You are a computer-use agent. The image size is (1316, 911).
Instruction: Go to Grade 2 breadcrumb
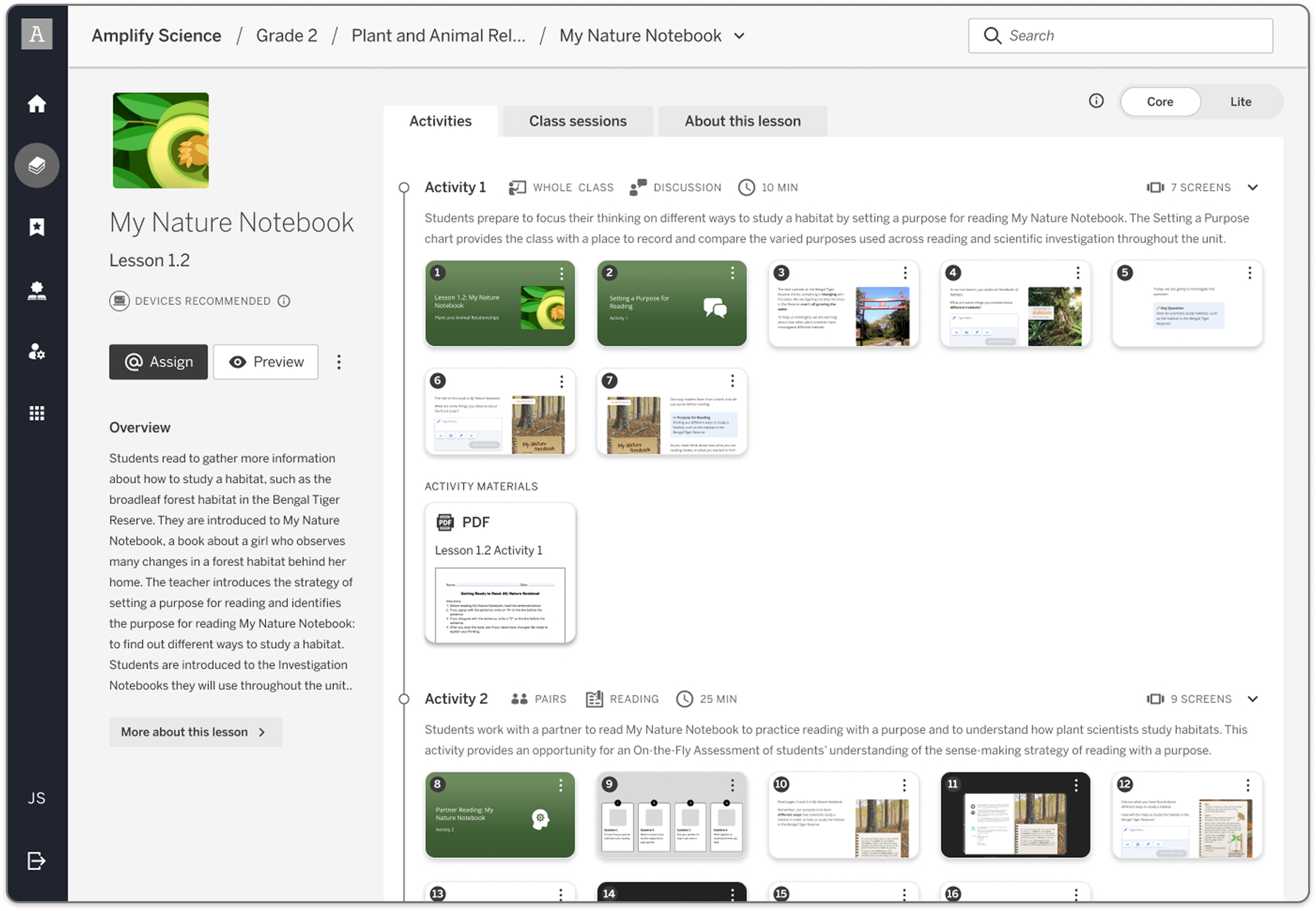[x=286, y=35]
